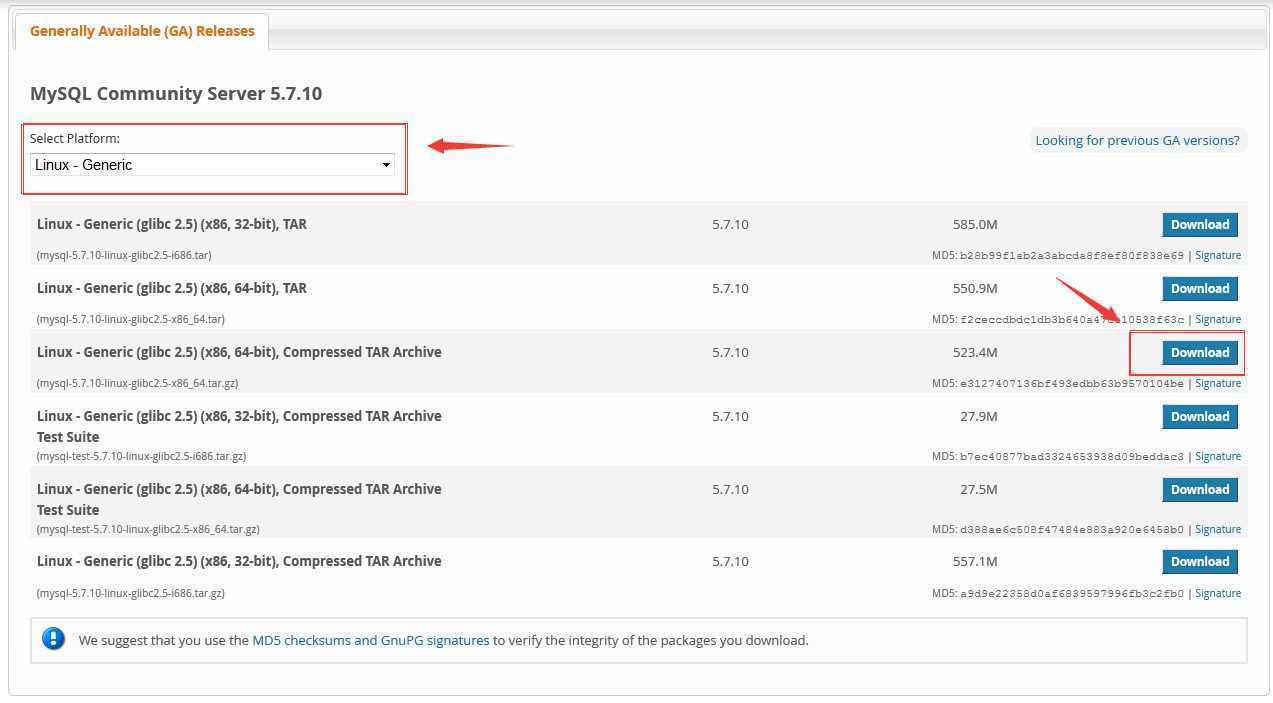Download the 64-bit Test Suite 27.5M archive
1273x703 pixels.
1200,490
